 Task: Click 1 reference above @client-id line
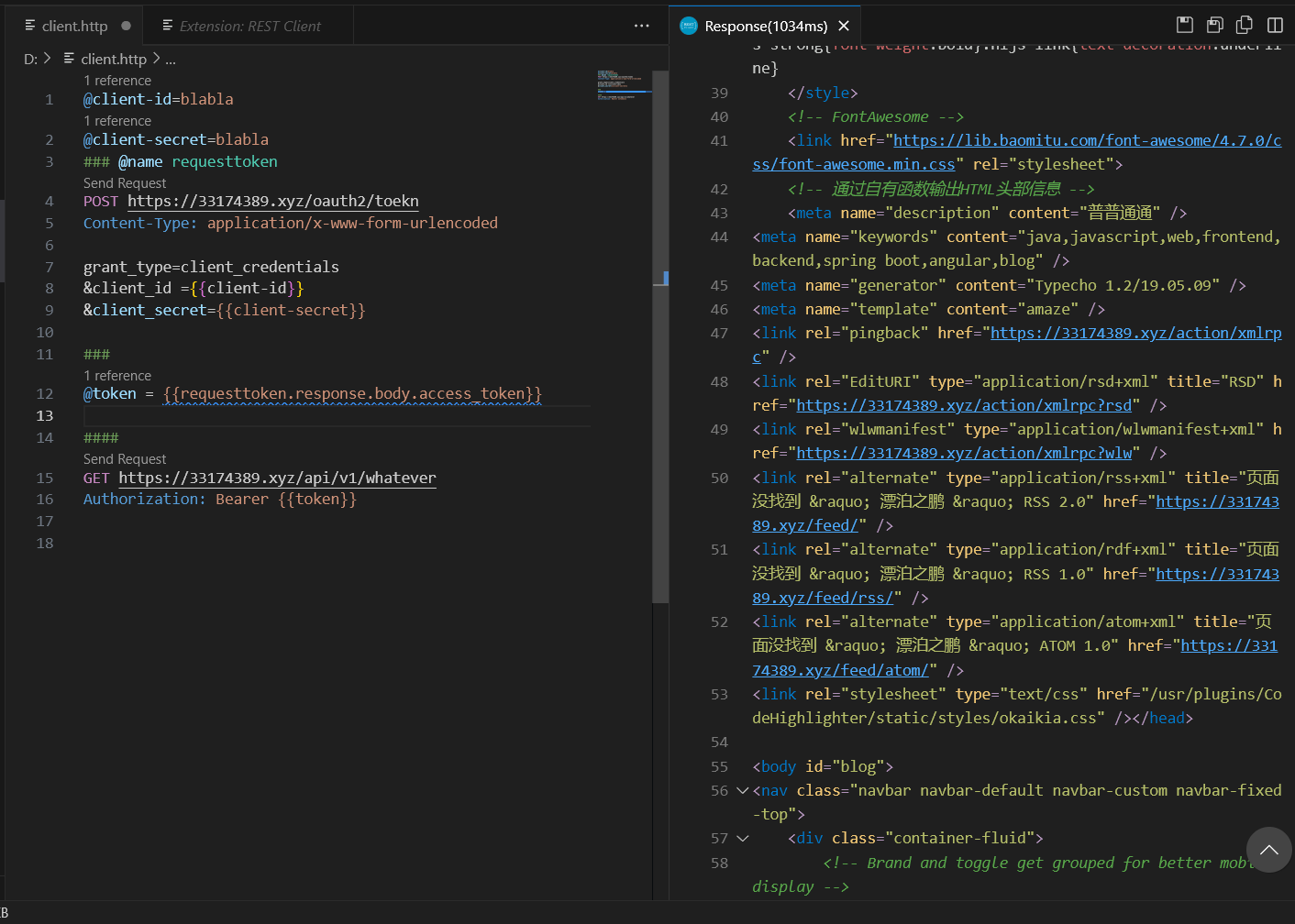pyautogui.click(x=117, y=81)
